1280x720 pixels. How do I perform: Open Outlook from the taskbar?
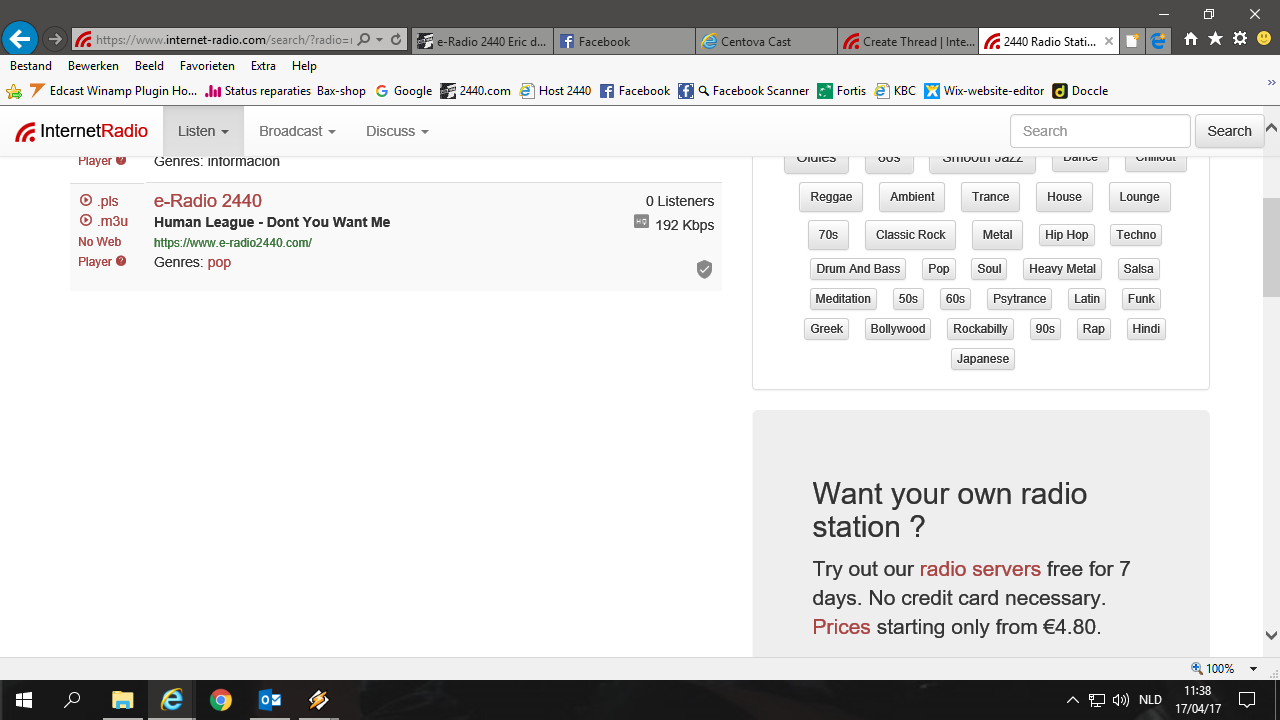point(270,700)
